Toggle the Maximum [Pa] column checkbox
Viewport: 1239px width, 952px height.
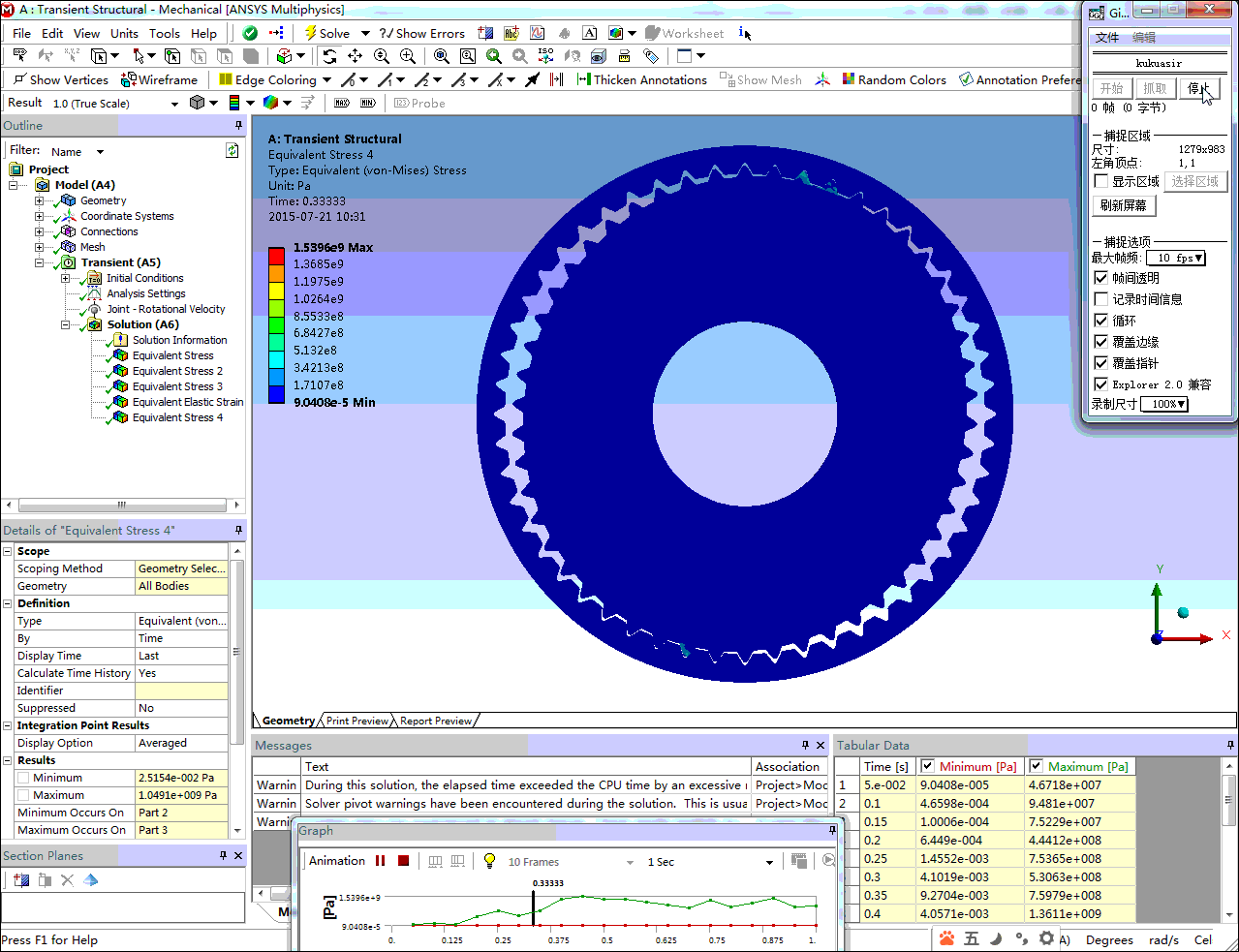coord(1036,766)
